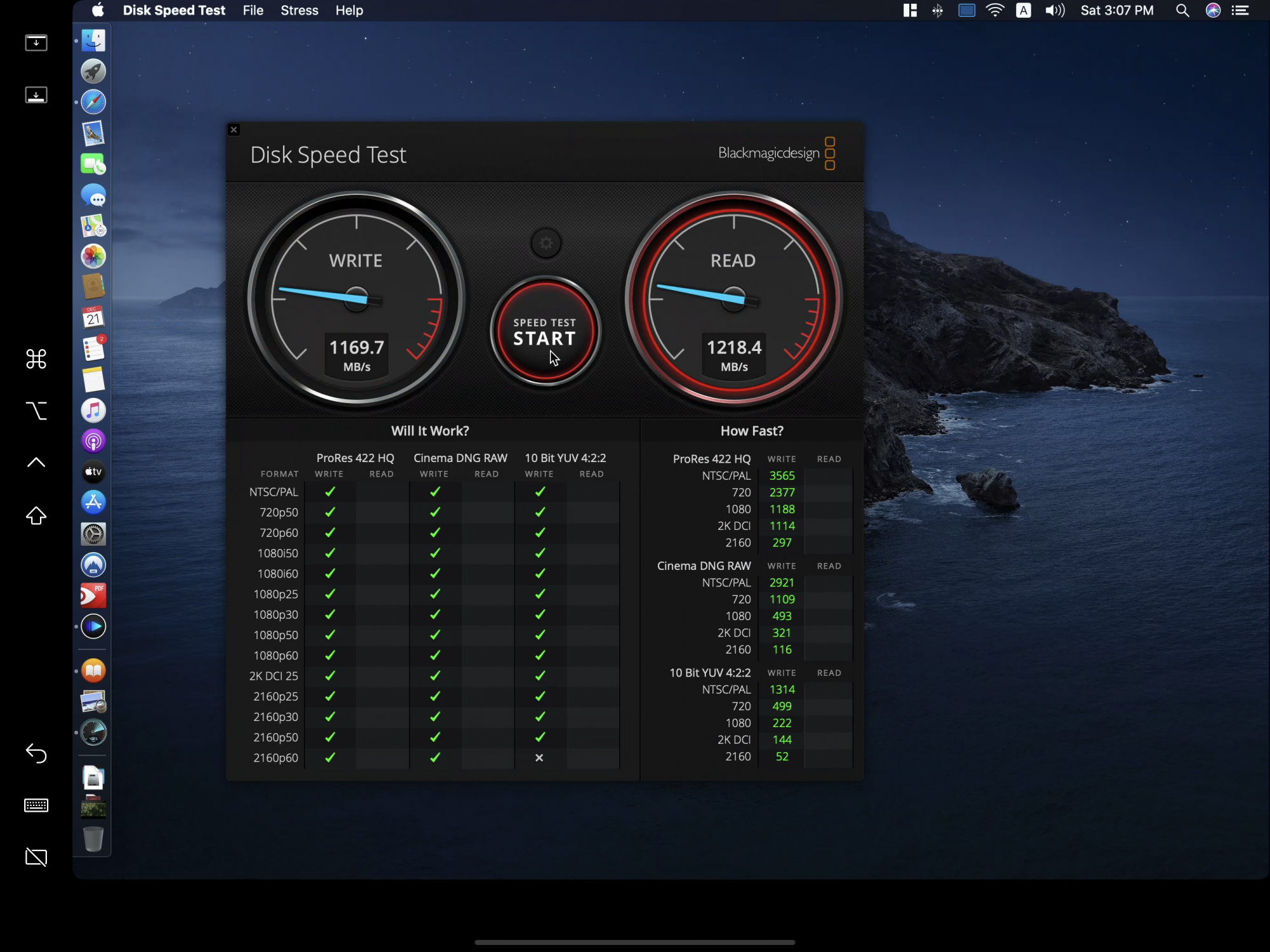The image size is (1270, 952).
Task: Open Bluetooth status menu
Action: [x=938, y=10]
